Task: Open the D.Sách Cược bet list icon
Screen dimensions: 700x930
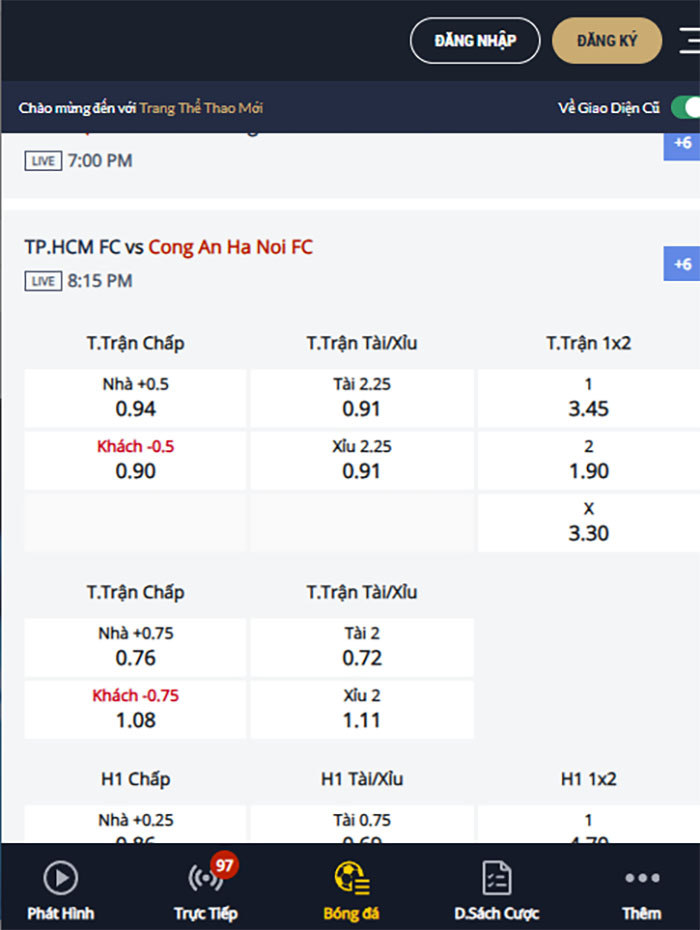Action: pyautogui.click(x=496, y=879)
